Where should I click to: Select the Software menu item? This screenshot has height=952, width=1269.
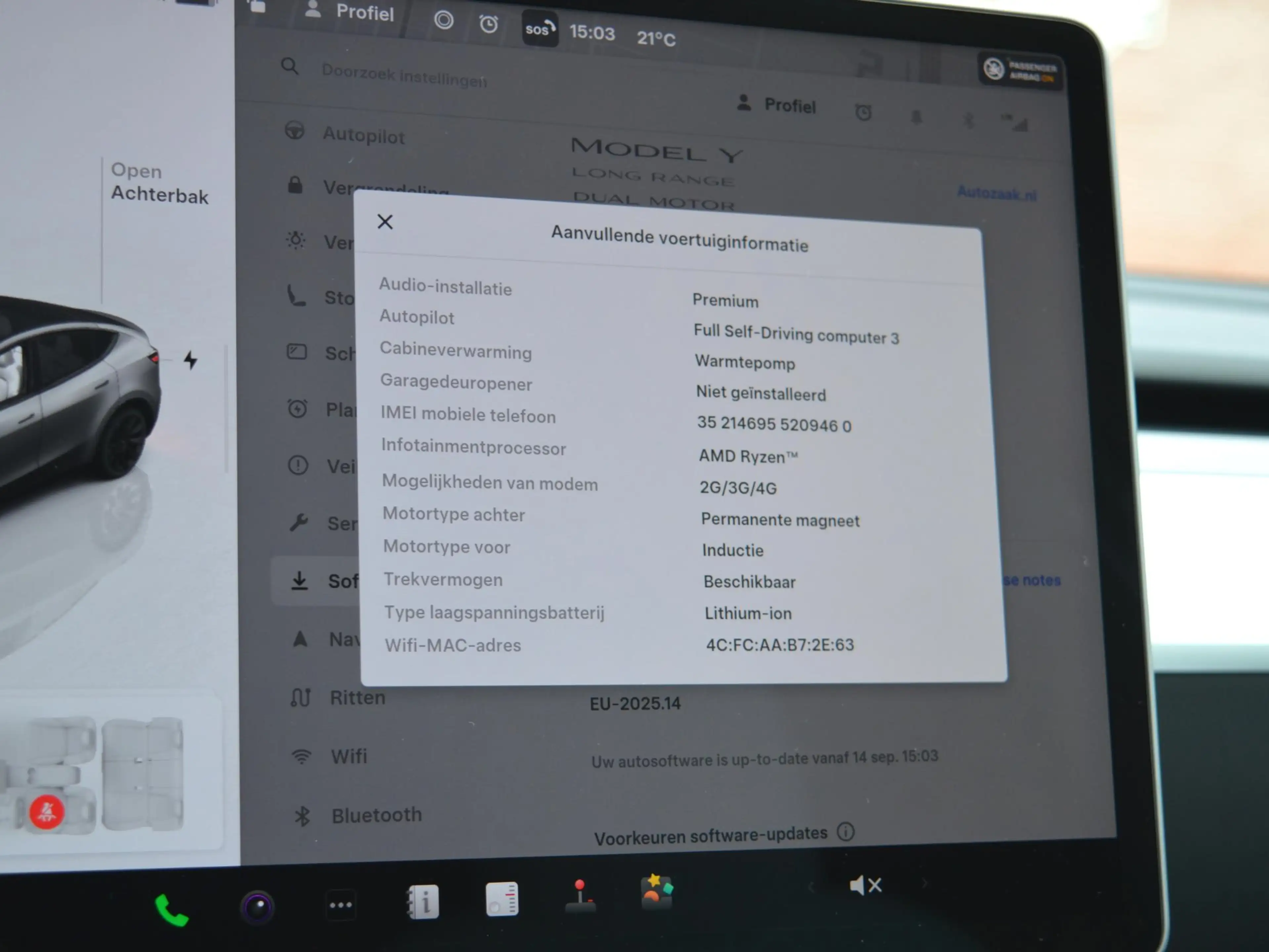(315, 580)
